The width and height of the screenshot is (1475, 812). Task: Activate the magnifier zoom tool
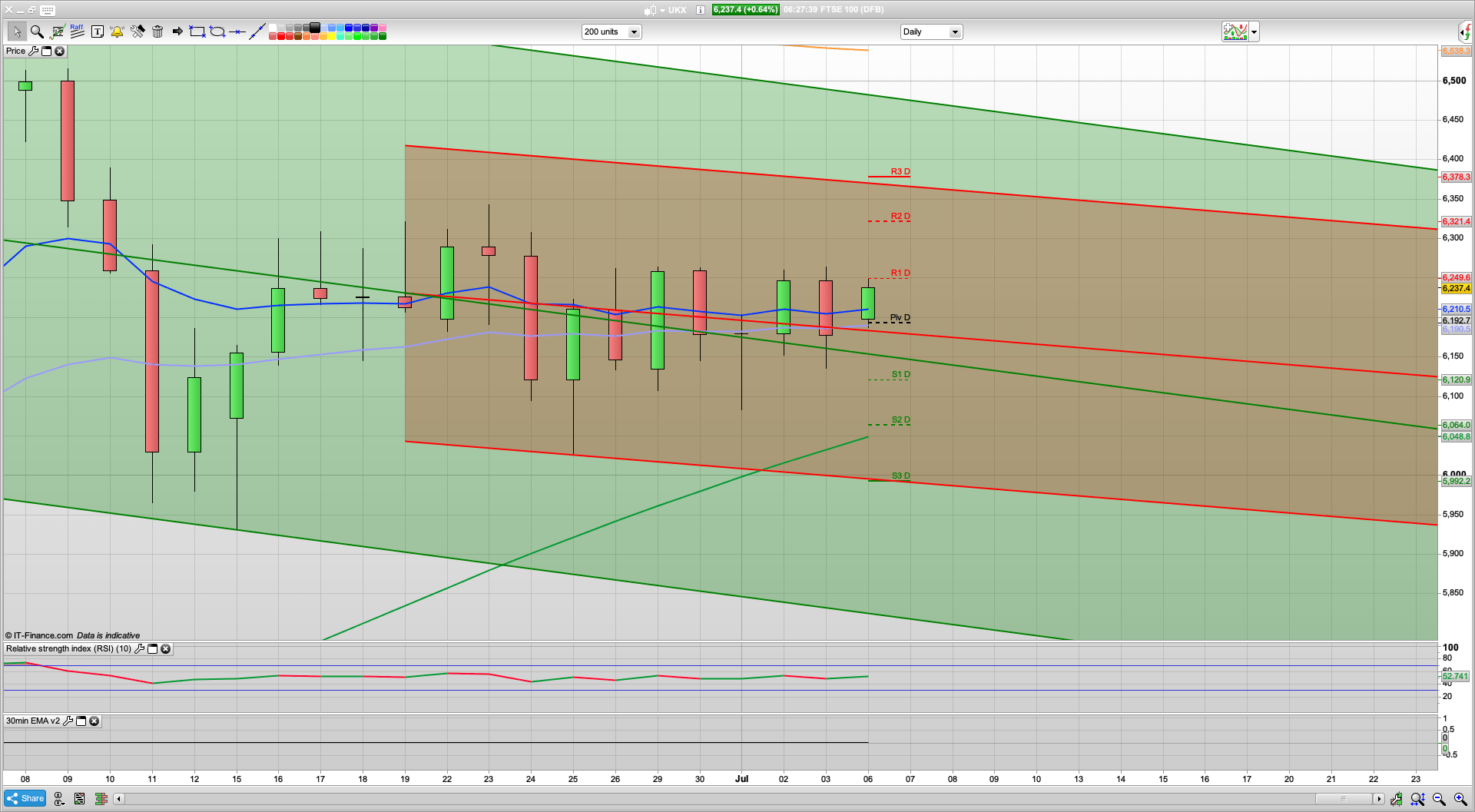pos(37,31)
